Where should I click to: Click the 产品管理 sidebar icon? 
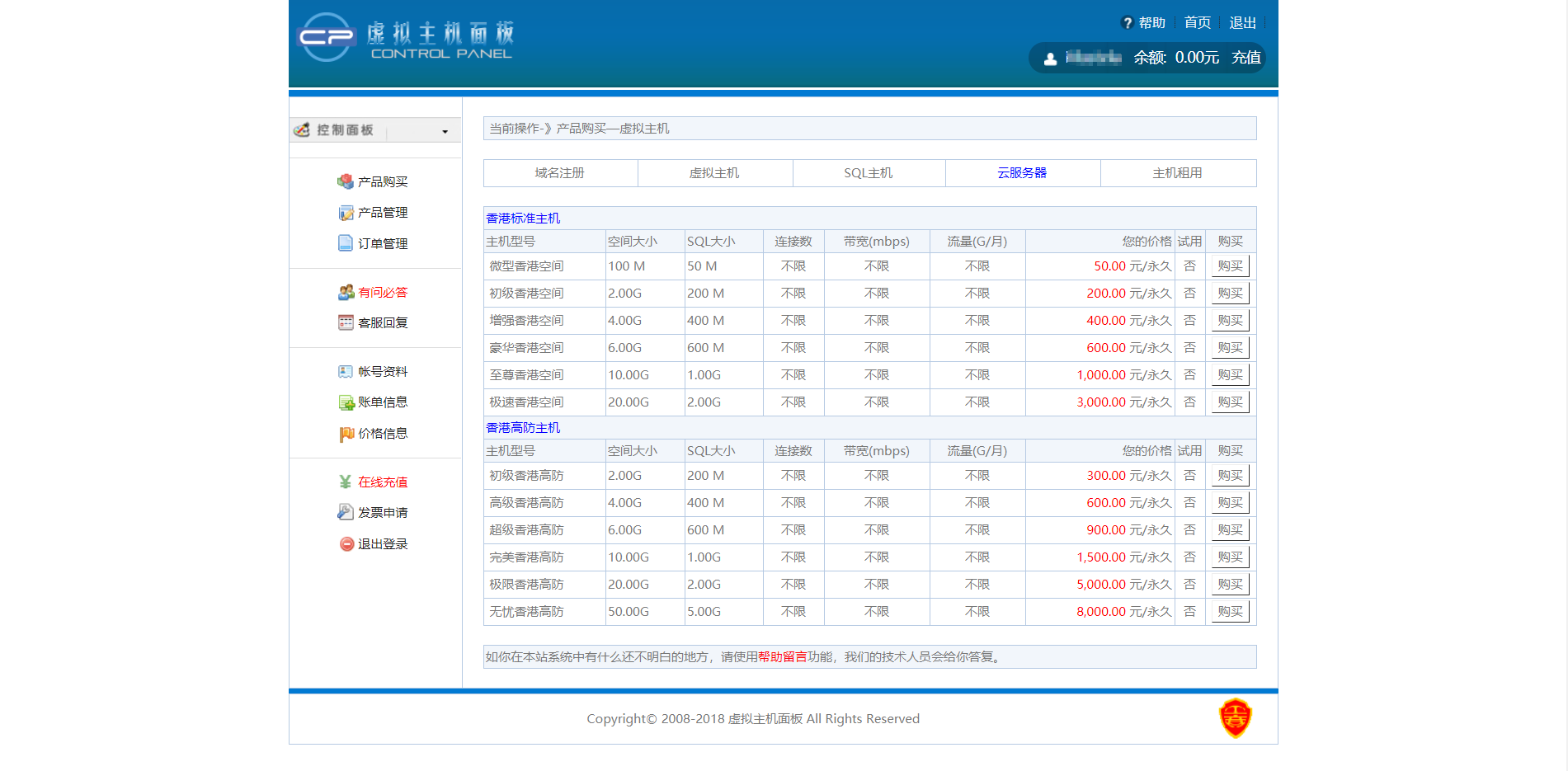click(x=346, y=213)
